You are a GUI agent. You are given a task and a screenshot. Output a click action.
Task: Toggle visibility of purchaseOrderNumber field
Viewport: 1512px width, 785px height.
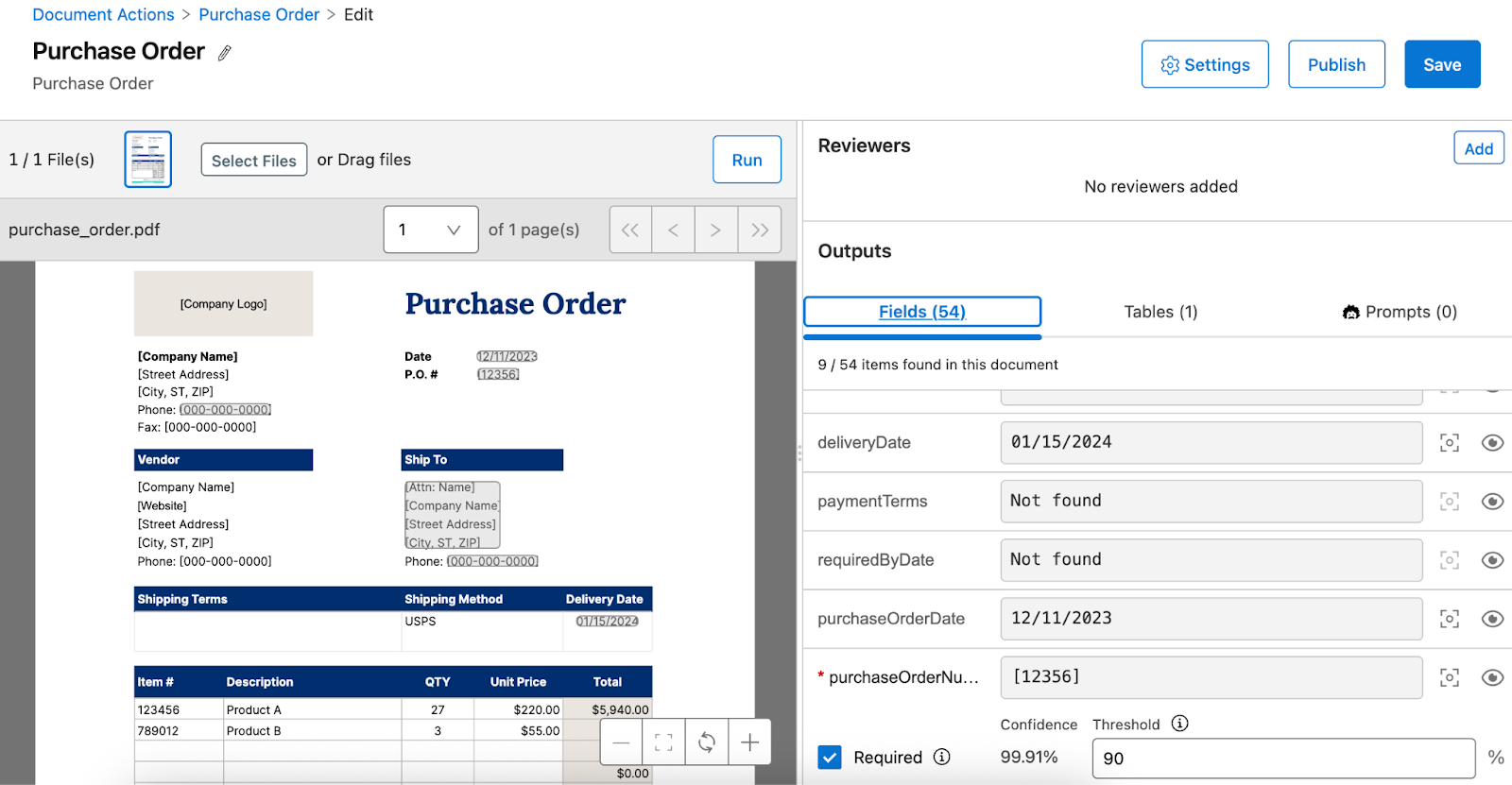(1492, 677)
